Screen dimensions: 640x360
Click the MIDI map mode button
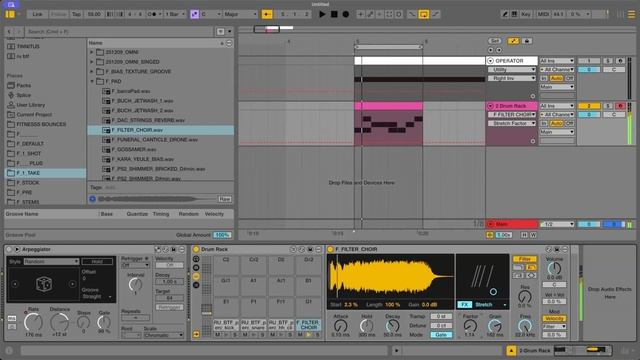(543, 14)
